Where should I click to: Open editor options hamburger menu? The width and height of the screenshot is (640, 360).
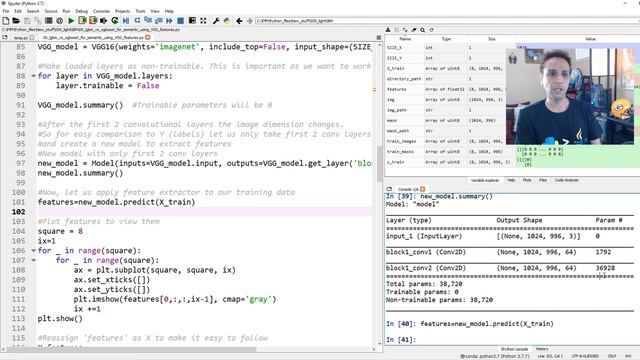pyautogui.click(x=379, y=37)
